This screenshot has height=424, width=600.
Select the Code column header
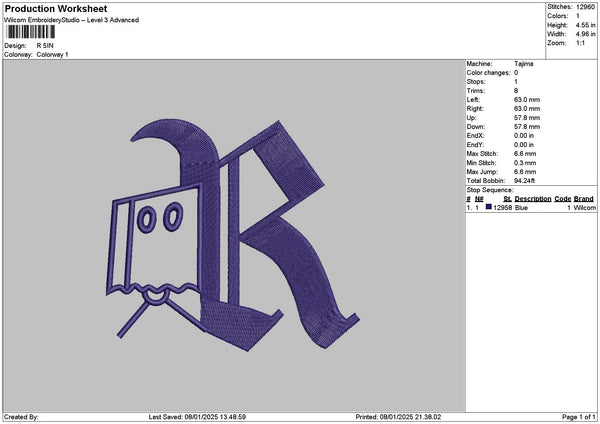(563, 199)
